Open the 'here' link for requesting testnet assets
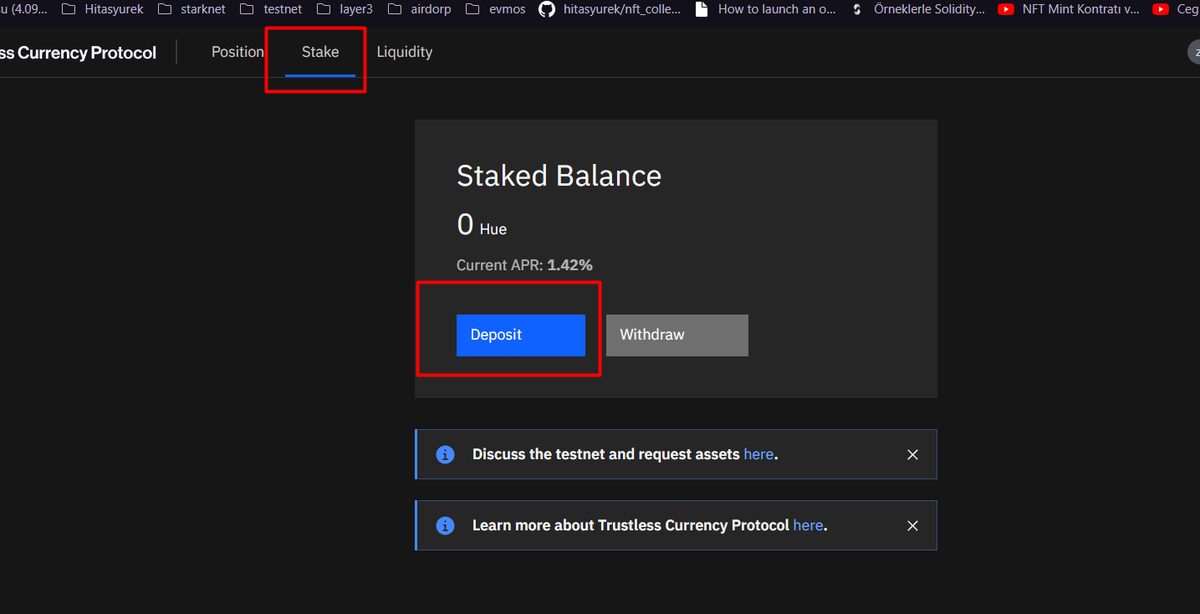The height and width of the screenshot is (614, 1200). click(758, 454)
